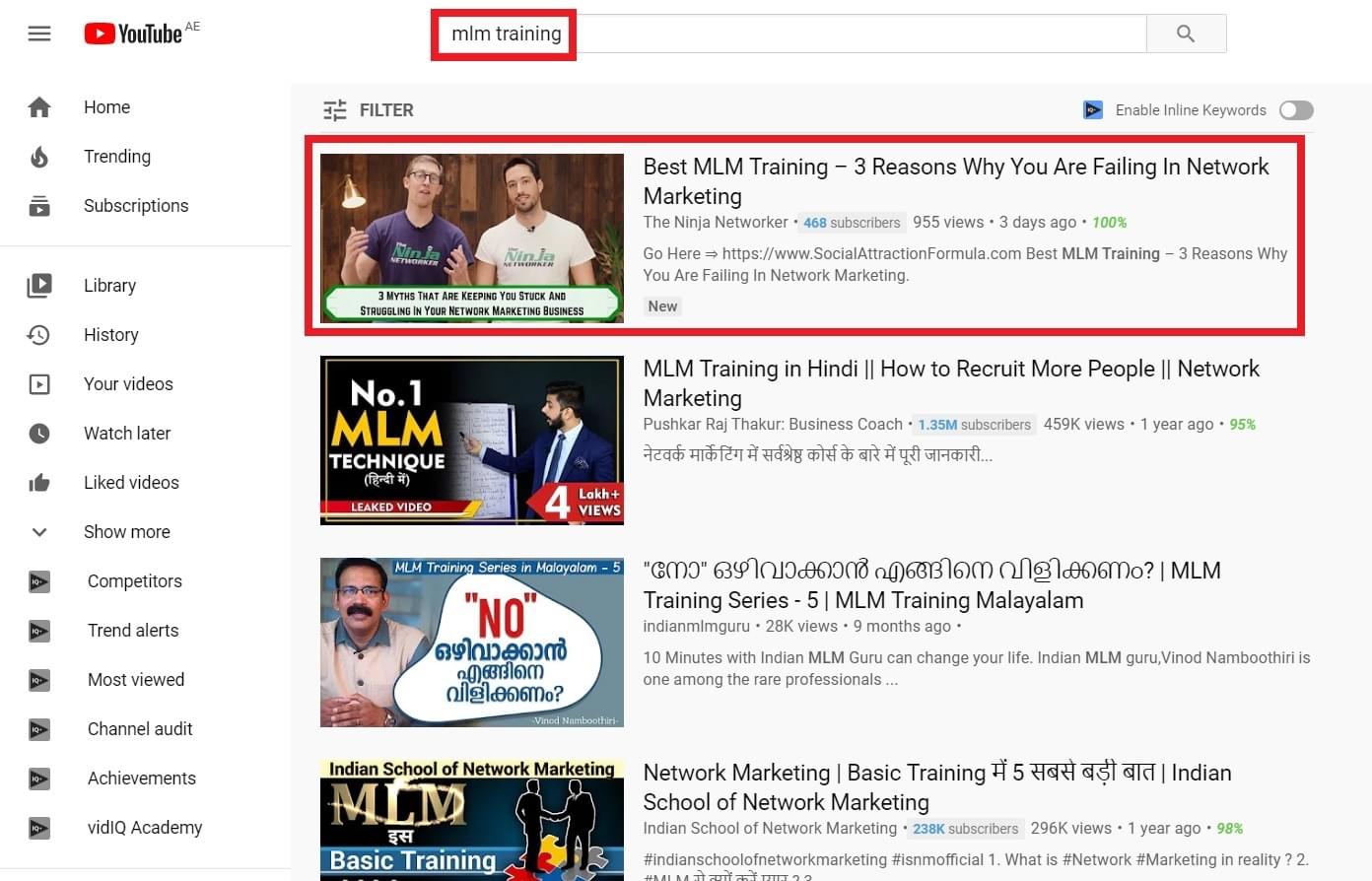
Task: Click the search magnifier button
Action: pos(1186,34)
